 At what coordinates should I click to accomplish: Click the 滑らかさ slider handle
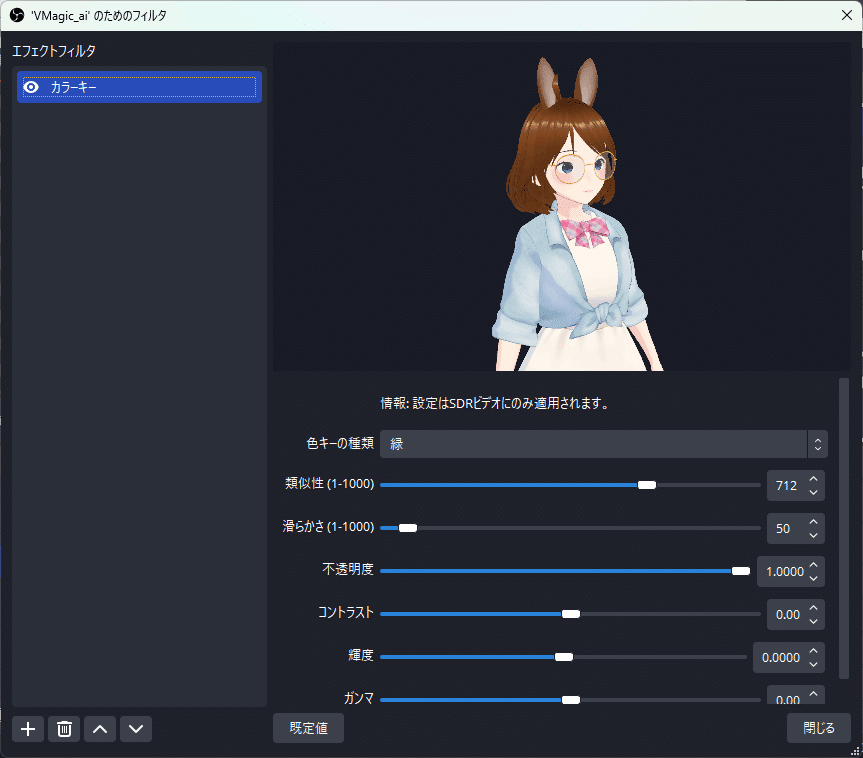tap(408, 528)
